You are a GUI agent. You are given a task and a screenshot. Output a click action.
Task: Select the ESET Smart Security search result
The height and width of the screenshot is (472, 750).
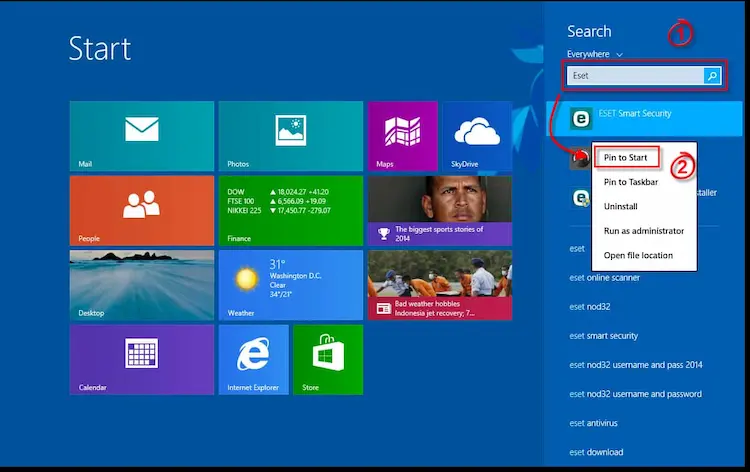(x=644, y=118)
